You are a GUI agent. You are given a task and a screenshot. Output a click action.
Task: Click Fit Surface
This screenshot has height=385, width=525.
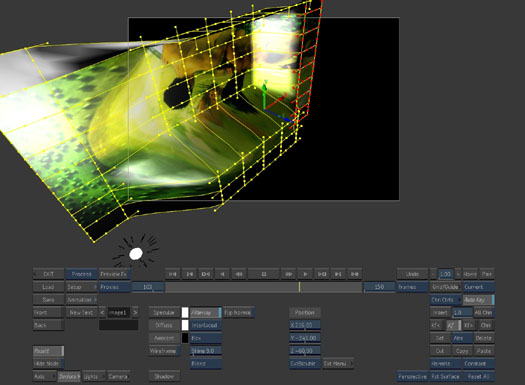tap(445, 377)
